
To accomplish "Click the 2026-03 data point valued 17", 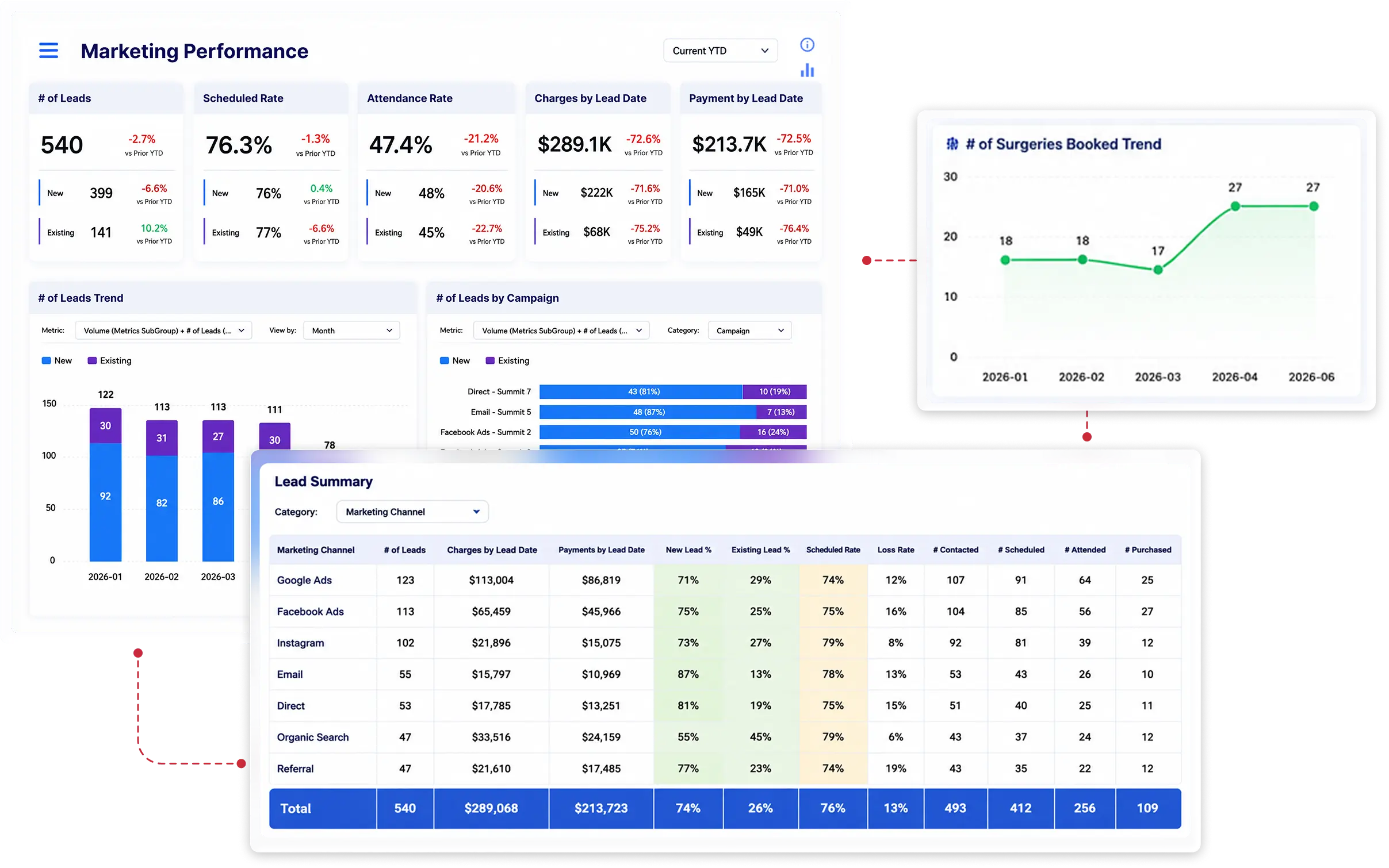I will tap(1158, 270).
